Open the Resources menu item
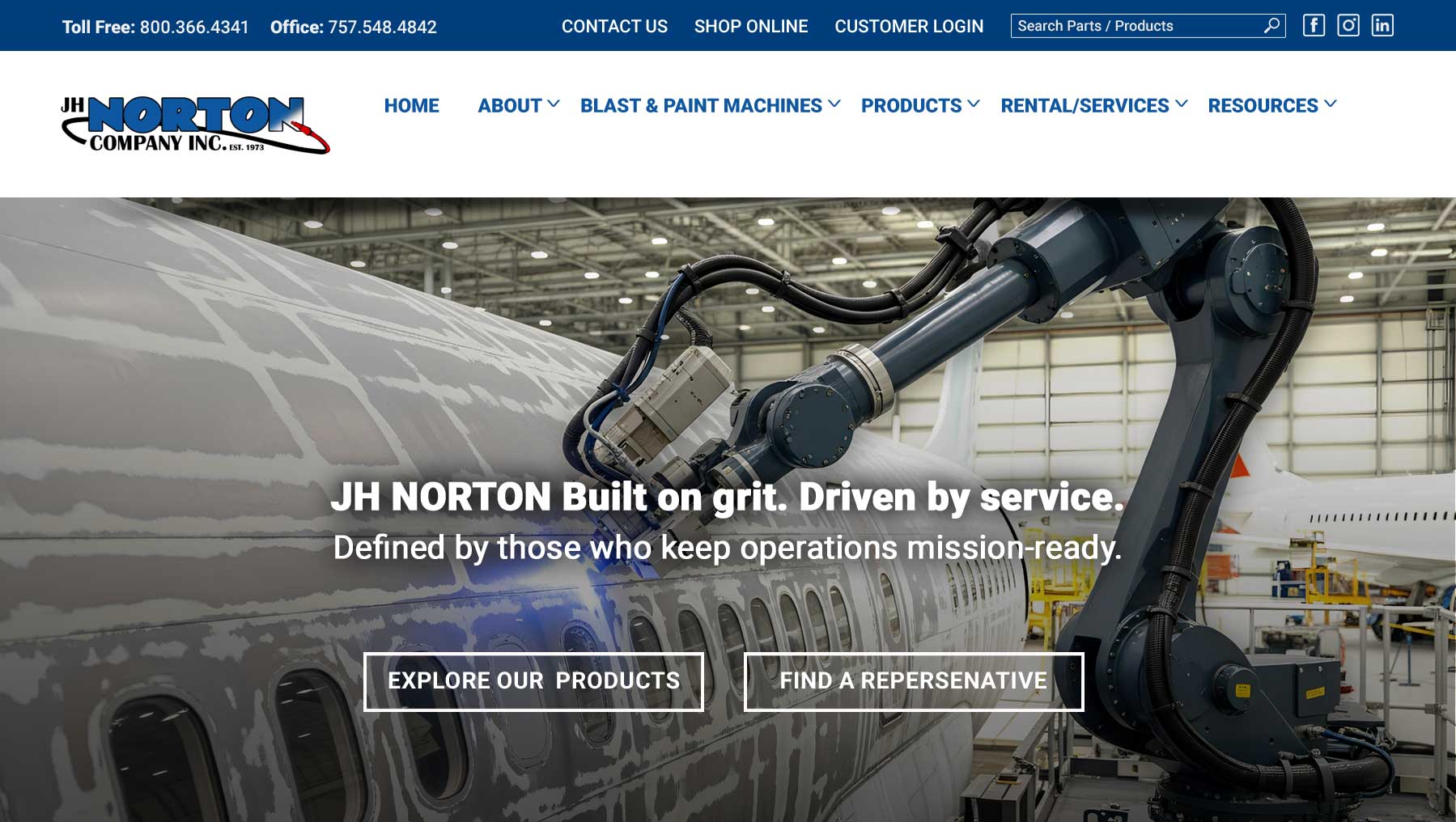The height and width of the screenshot is (822, 1456). coord(1263,106)
